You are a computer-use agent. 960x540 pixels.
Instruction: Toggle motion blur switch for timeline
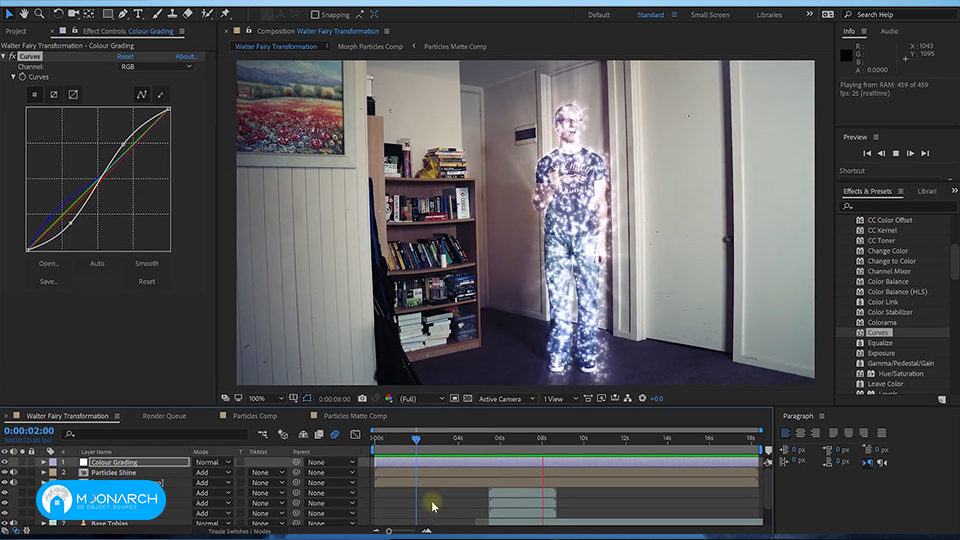tap(335, 434)
